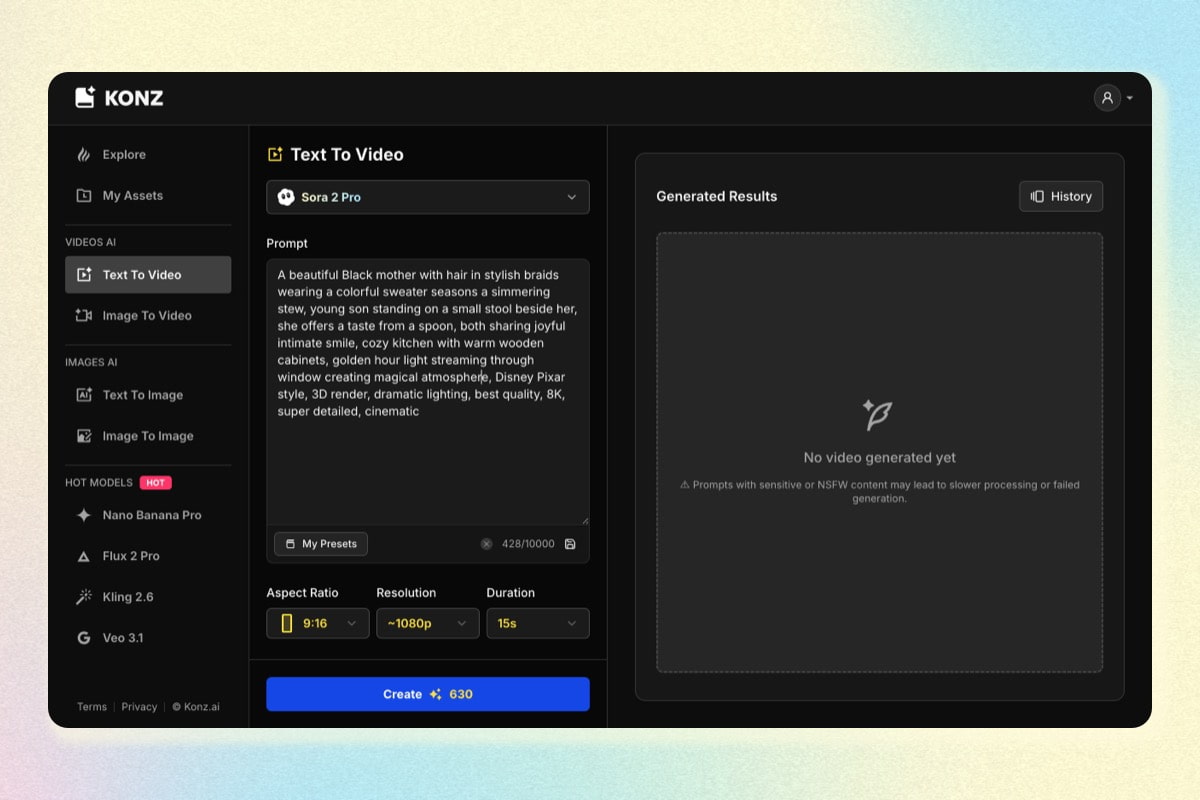Viewport: 1200px width, 800px height.
Task: Click the No video generated yet text
Action: click(880, 458)
